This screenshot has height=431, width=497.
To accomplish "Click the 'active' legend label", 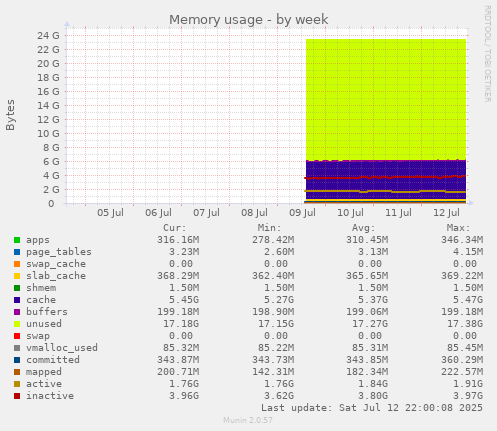I will (x=44, y=384).
